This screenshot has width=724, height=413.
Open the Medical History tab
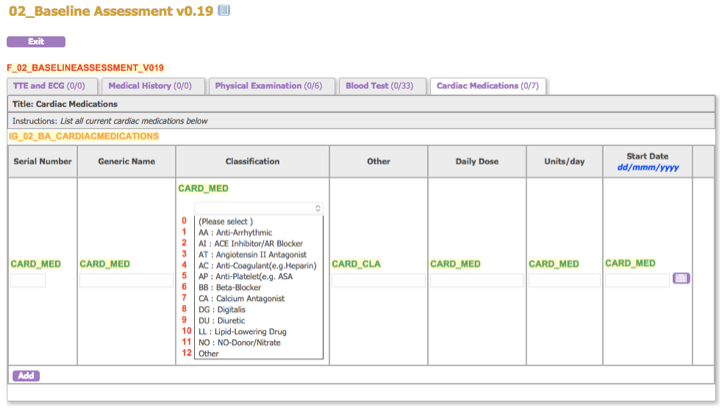click(149, 86)
